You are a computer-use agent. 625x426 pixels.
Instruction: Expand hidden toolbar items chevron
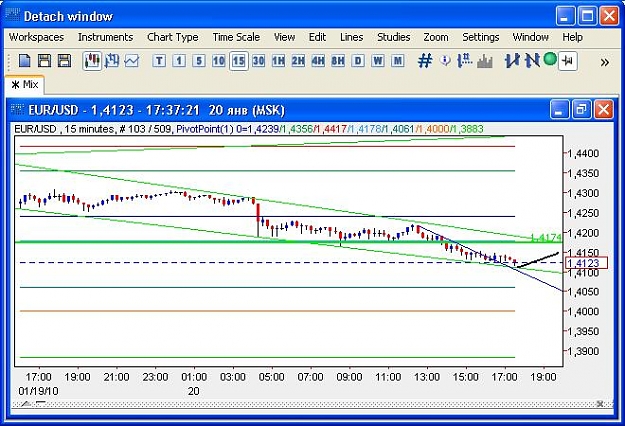[x=605, y=62]
